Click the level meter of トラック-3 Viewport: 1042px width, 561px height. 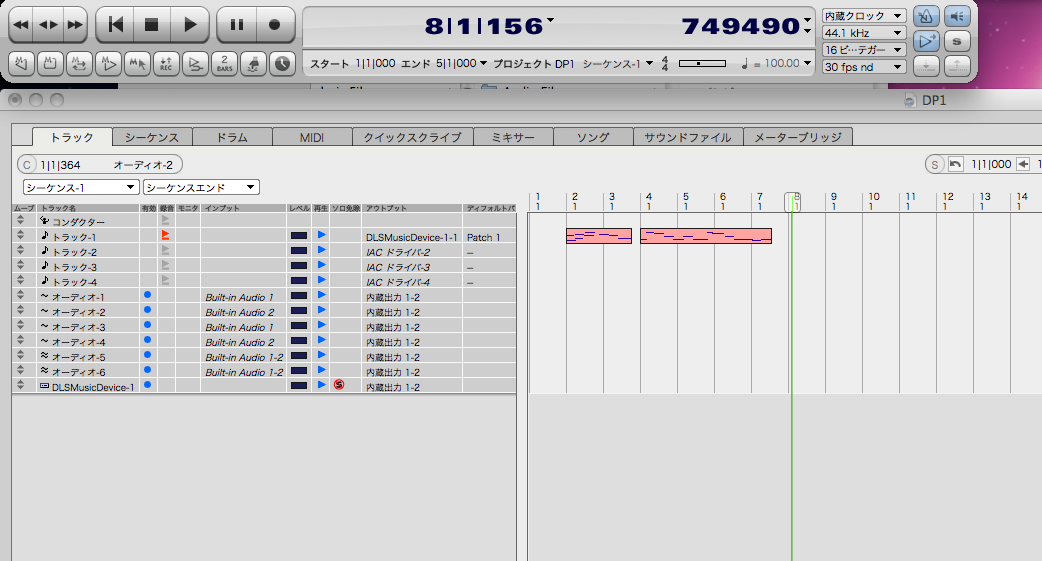click(299, 266)
